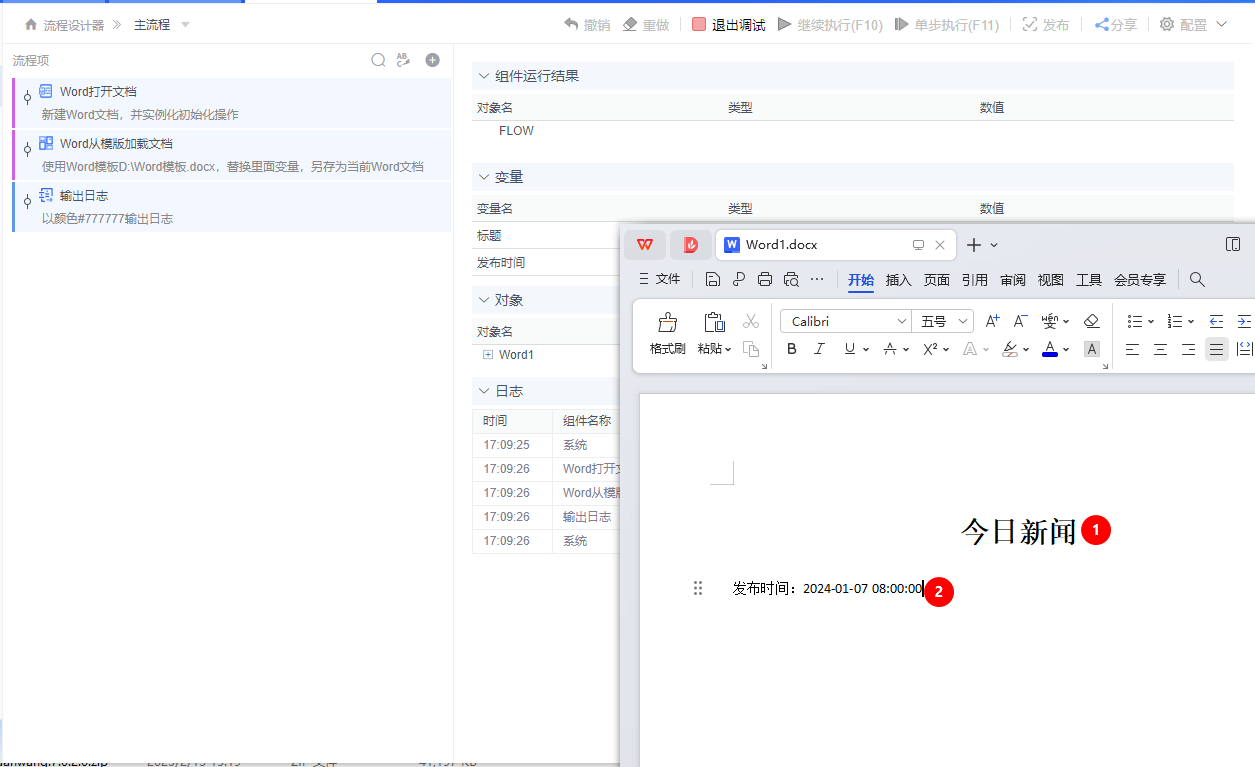Image resolution: width=1255 pixels, height=767 pixels.
Task: Toggle bold formatting with the B icon
Action: tap(791, 348)
